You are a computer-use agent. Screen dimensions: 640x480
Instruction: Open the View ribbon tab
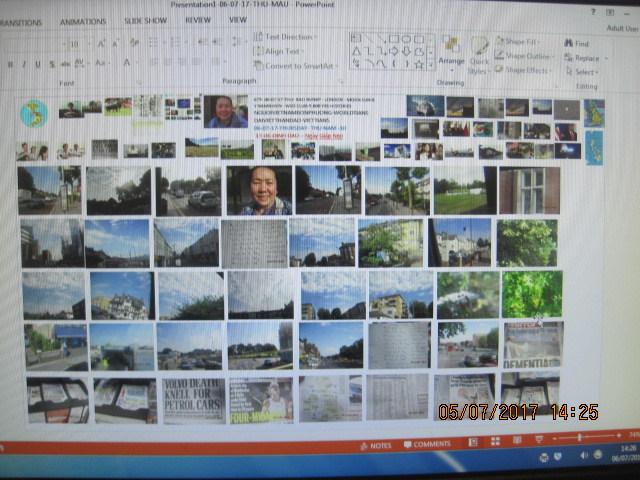[238, 19]
